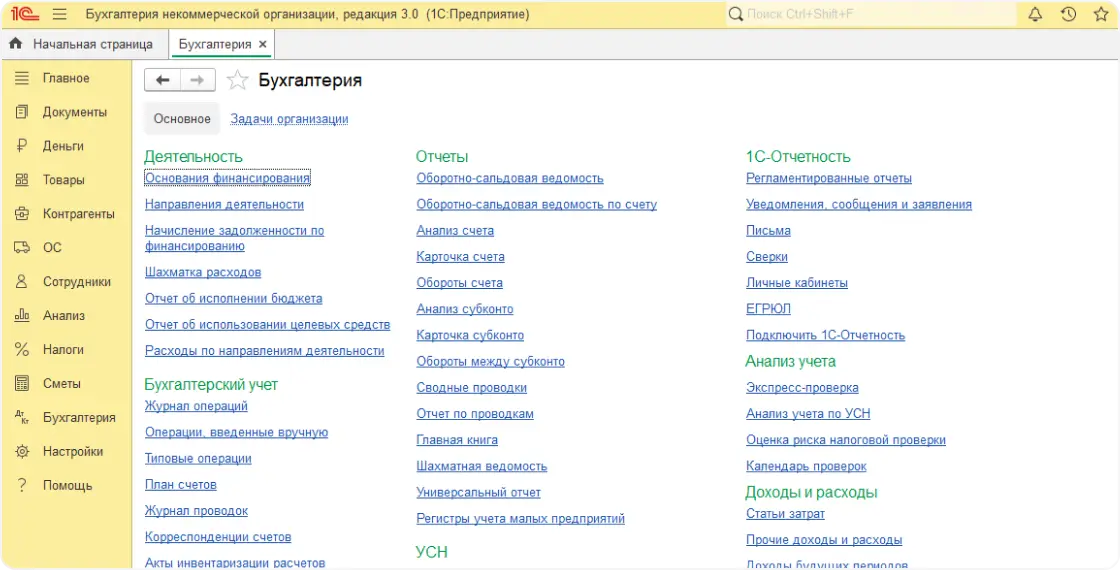This screenshot has width=1120, height=570.
Task: Open favorites star in title bar
Action: click(x=1101, y=14)
